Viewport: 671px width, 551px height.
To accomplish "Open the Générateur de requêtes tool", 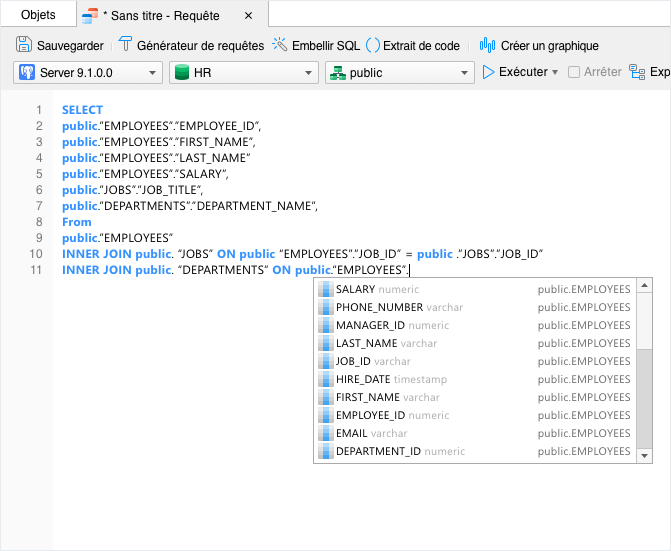I will point(191,45).
